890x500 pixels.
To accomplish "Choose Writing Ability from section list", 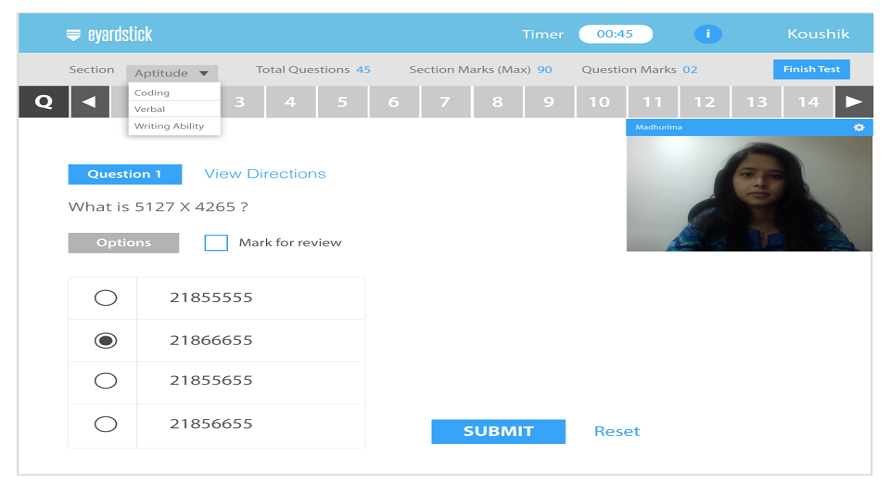I will tap(174, 126).
